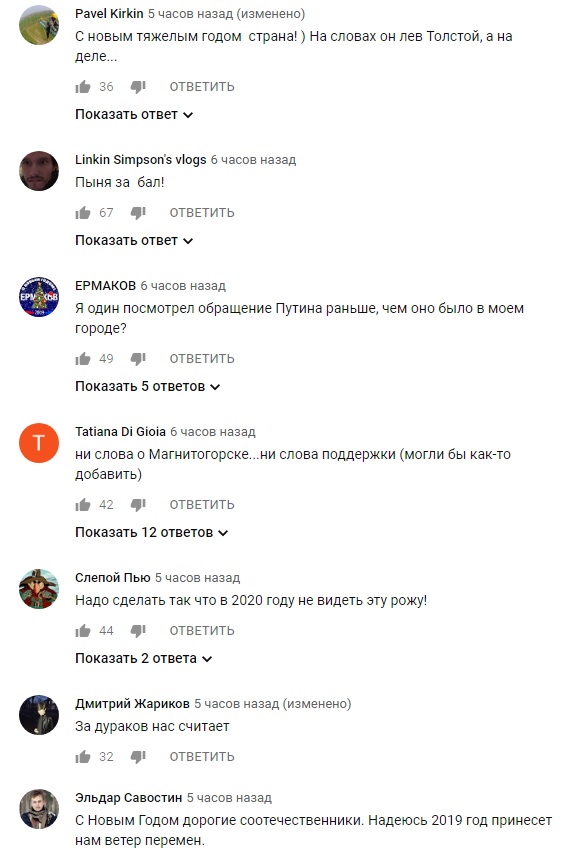Like the ЕРМАКОВ comment with 49 likes

tap(83, 359)
